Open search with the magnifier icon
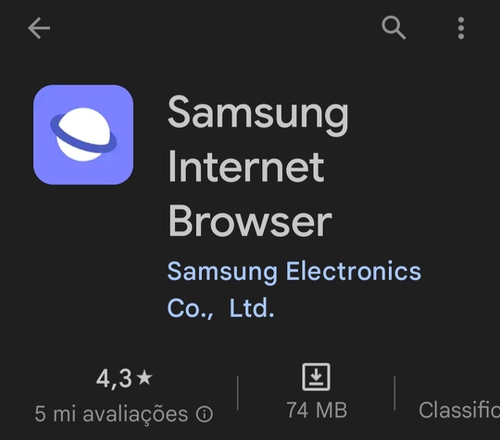 click(394, 28)
